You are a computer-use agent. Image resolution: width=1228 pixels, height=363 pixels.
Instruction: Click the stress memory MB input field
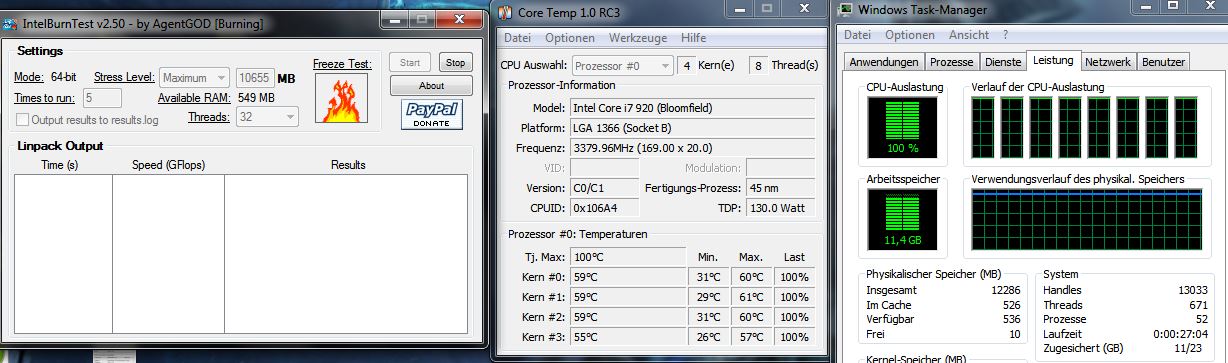pyautogui.click(x=255, y=78)
